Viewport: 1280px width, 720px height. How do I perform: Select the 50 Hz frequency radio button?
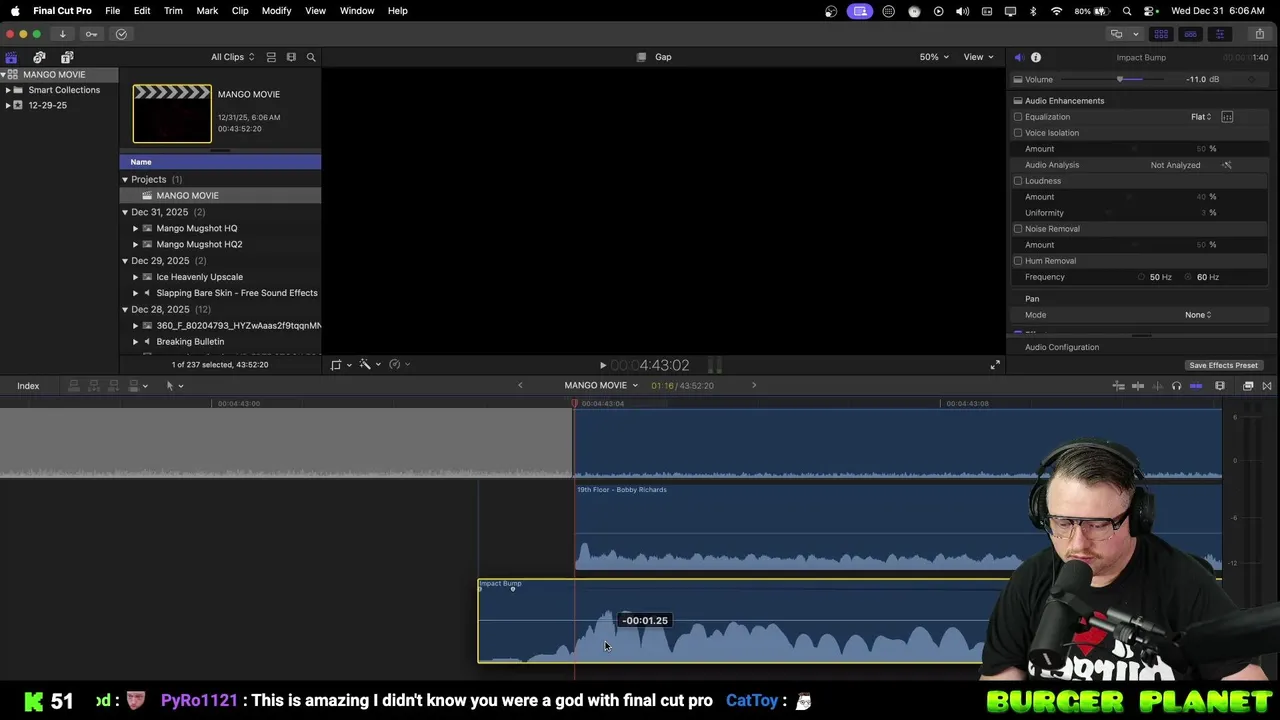coord(1142,277)
